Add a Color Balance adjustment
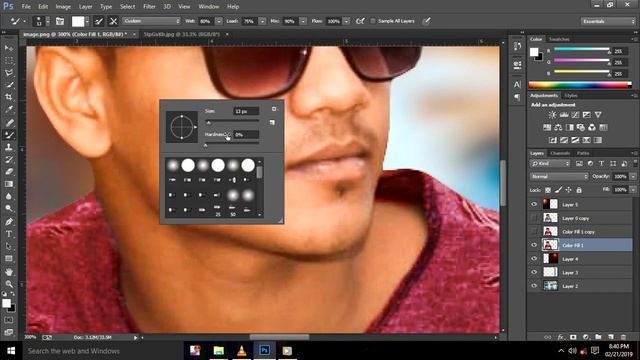 558,127
